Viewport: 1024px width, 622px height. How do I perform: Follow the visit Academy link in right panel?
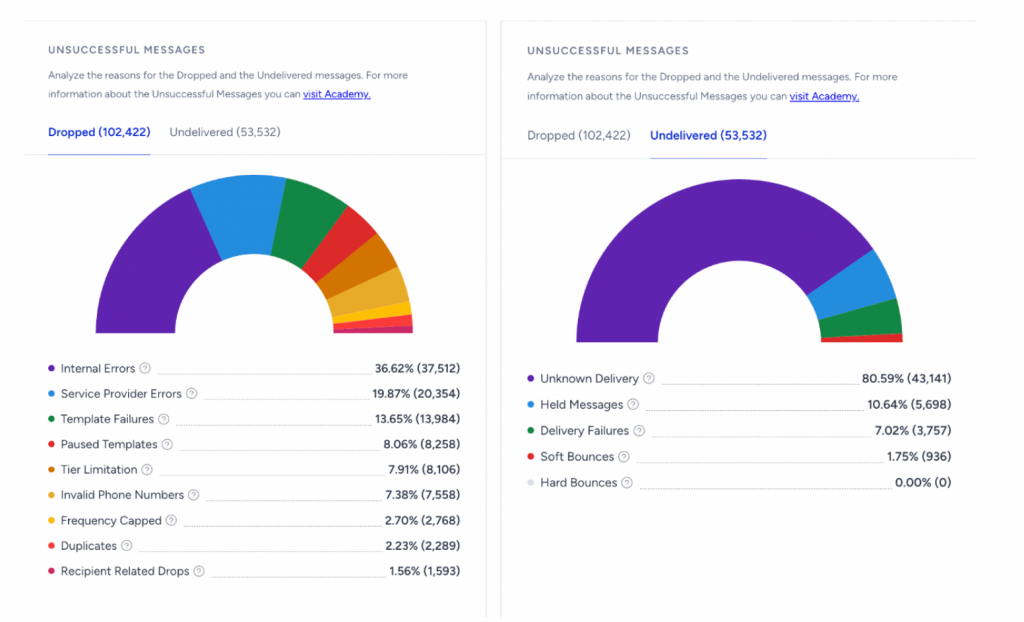[x=824, y=96]
